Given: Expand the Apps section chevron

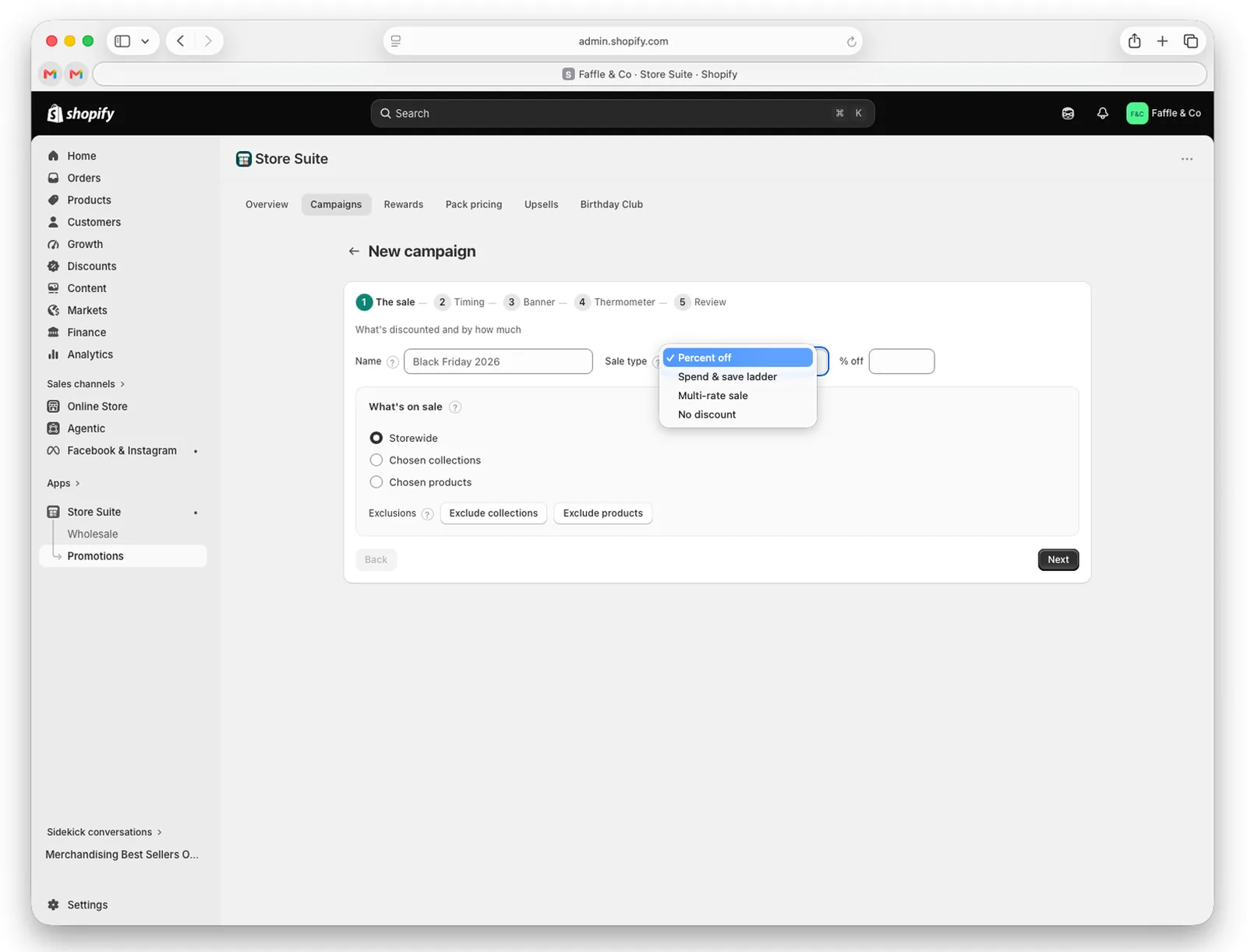Looking at the screenshot, I should (x=77, y=484).
